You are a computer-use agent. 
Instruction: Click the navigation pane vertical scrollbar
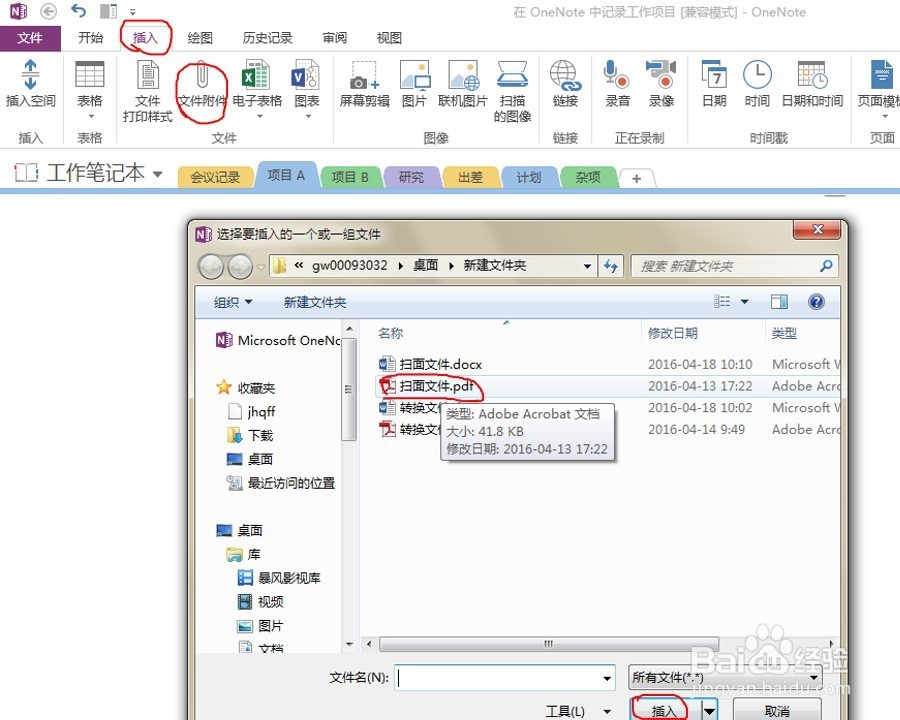point(349,389)
